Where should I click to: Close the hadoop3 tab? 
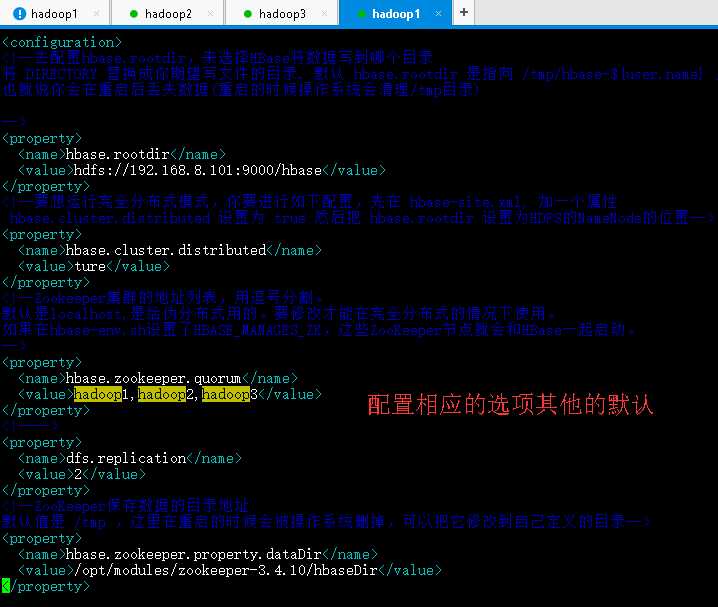[x=325, y=14]
